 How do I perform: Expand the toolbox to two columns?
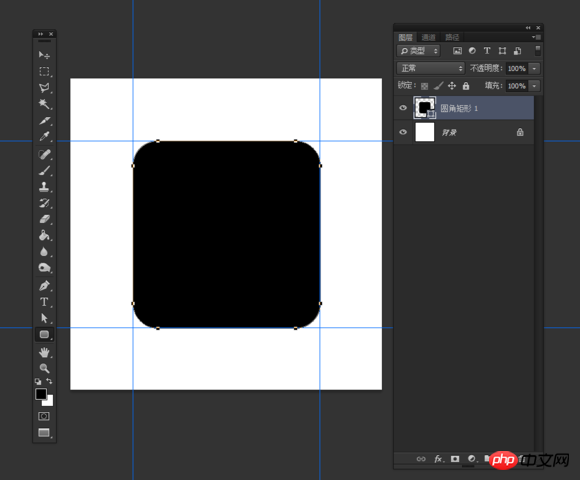40,34
